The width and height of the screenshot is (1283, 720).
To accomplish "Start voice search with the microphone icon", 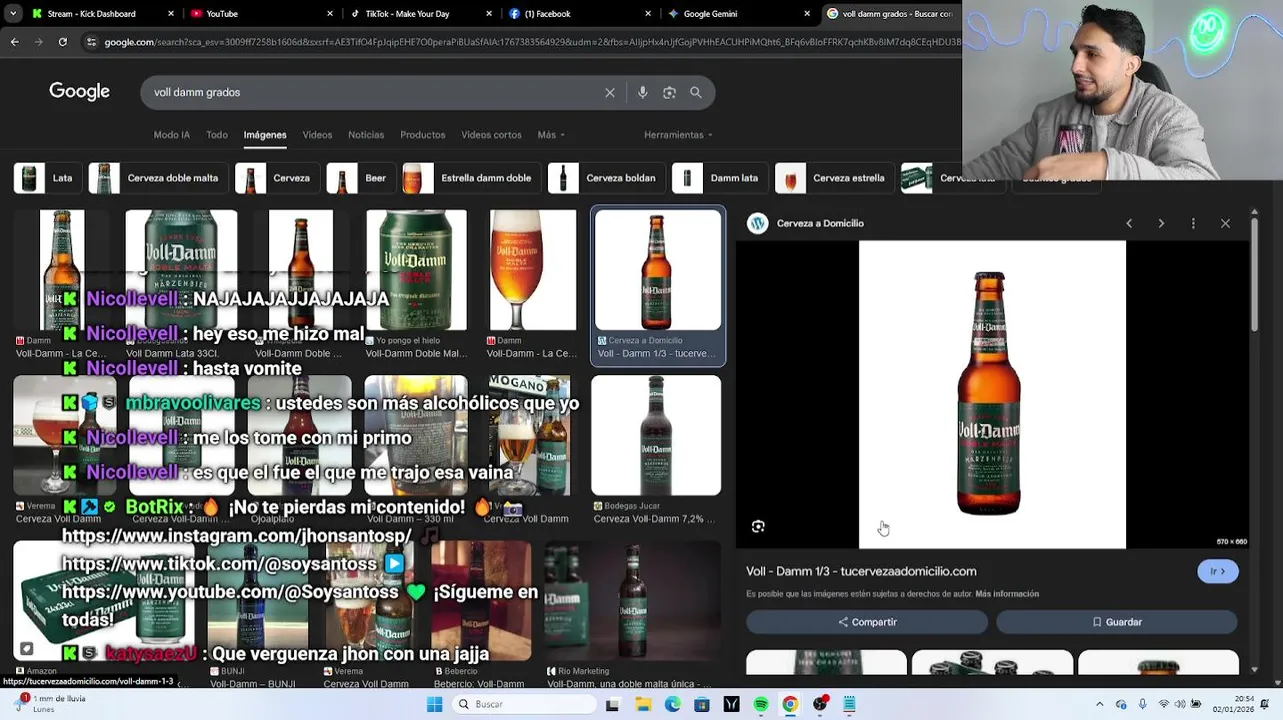I will 642,92.
